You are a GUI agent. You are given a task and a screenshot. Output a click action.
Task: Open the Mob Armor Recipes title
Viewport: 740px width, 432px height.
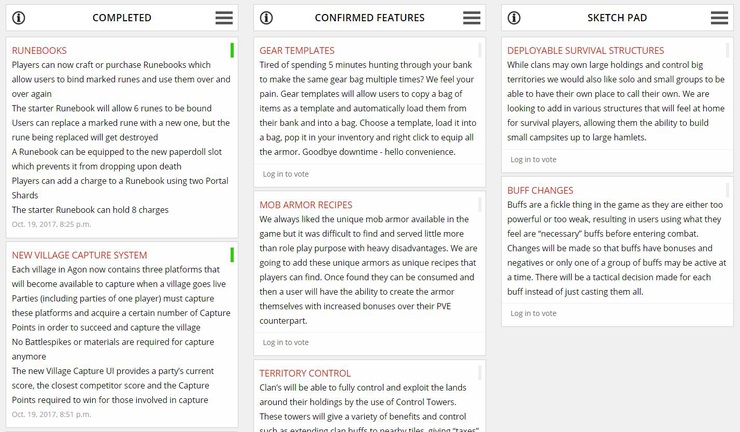click(306, 205)
